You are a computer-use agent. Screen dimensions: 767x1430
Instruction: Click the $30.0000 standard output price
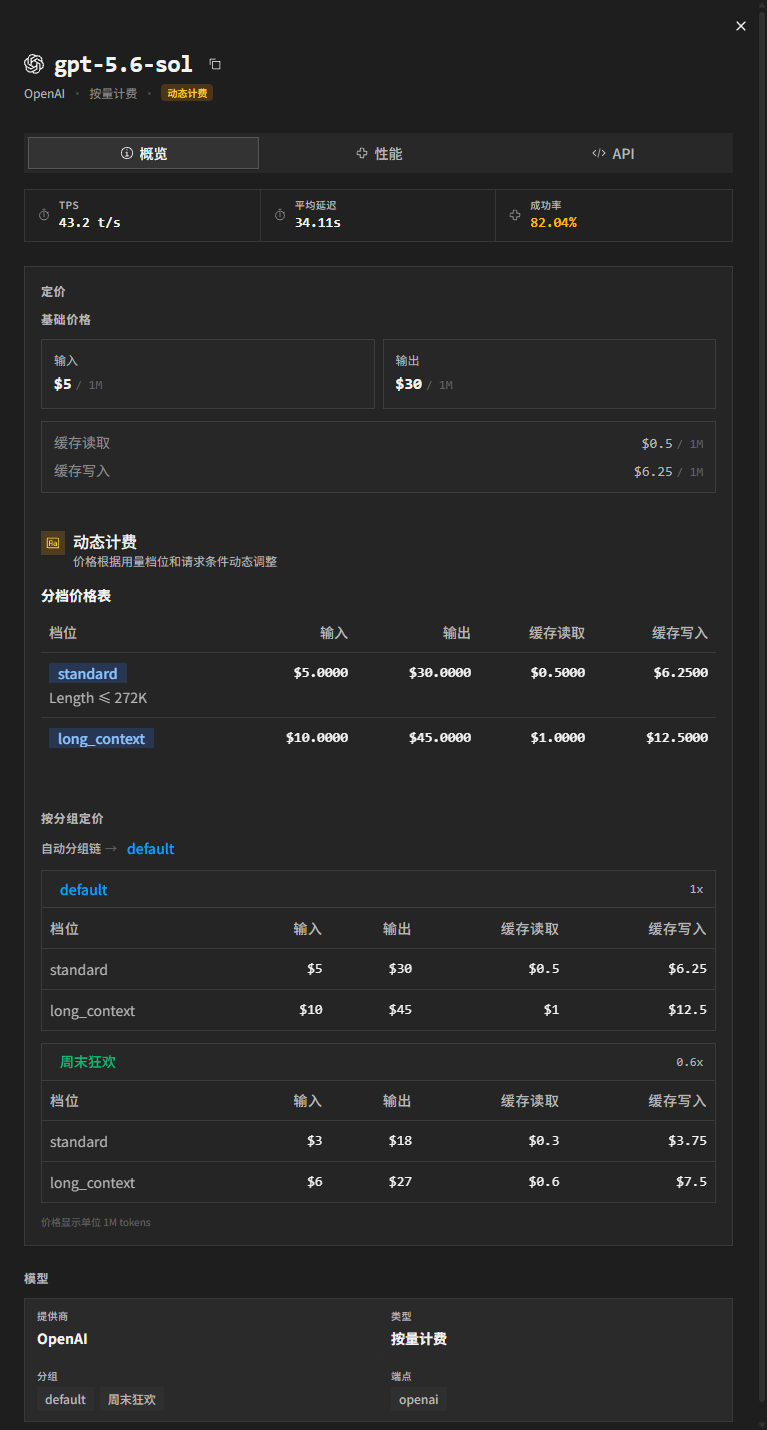coord(440,673)
